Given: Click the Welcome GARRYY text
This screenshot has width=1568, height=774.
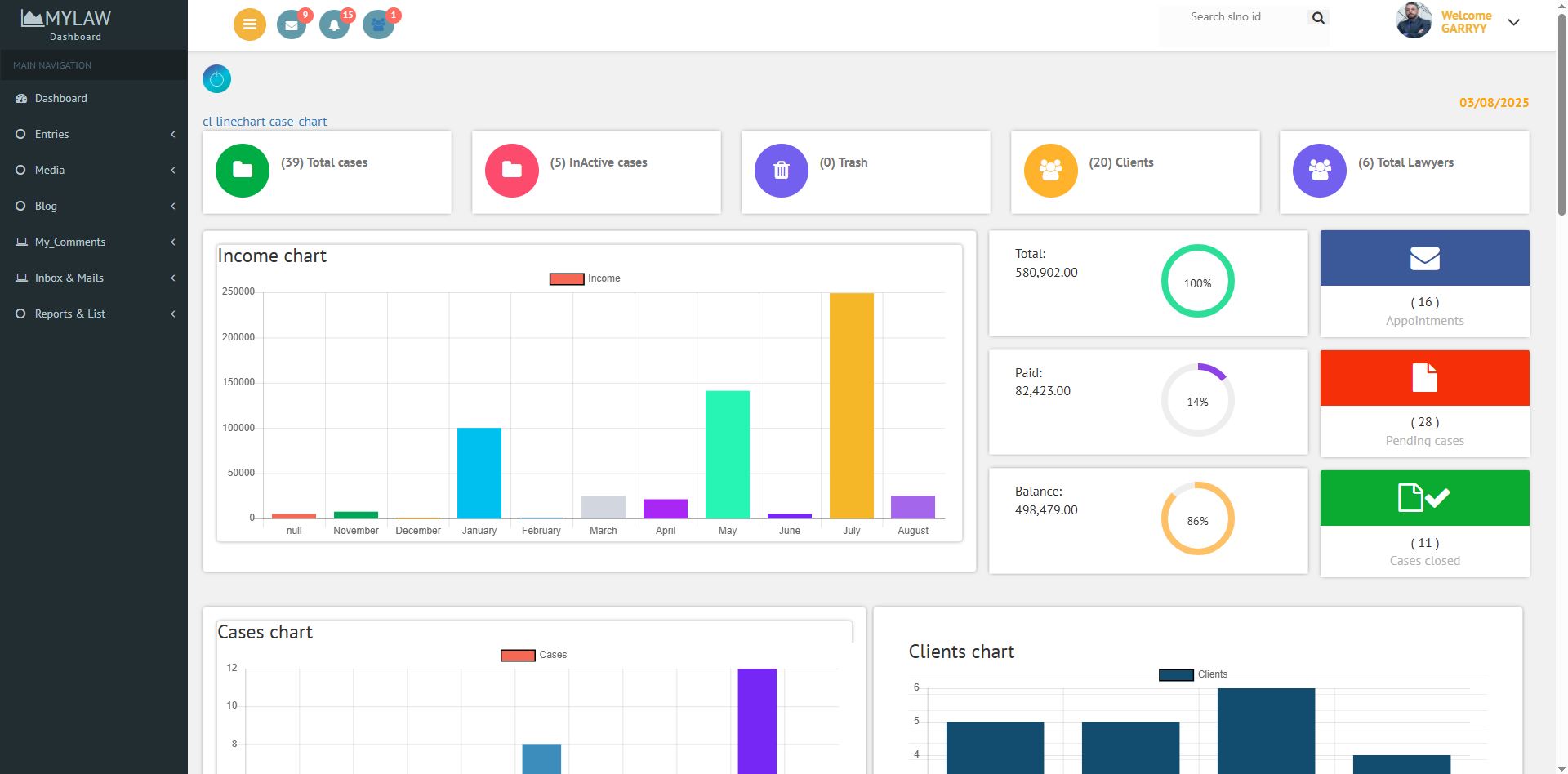Looking at the screenshot, I should 1466,22.
